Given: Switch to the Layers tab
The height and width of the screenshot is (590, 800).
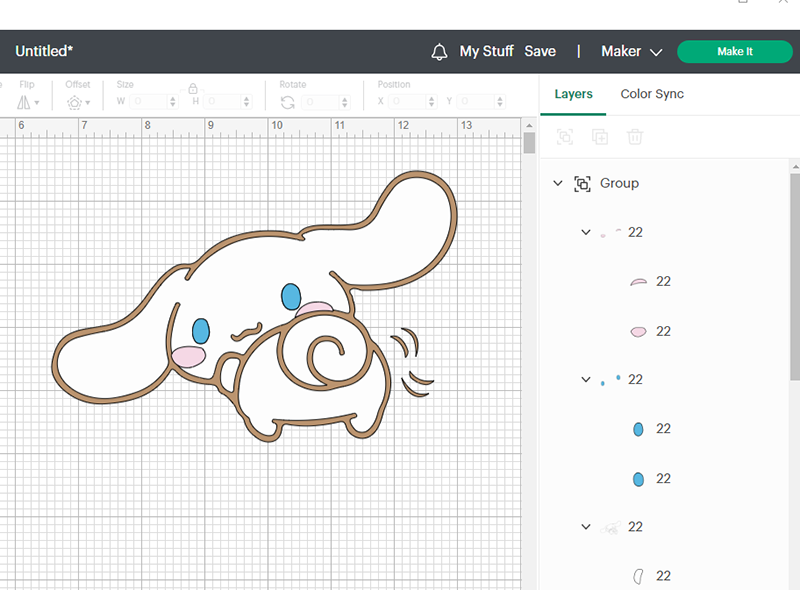Looking at the screenshot, I should pos(573,94).
